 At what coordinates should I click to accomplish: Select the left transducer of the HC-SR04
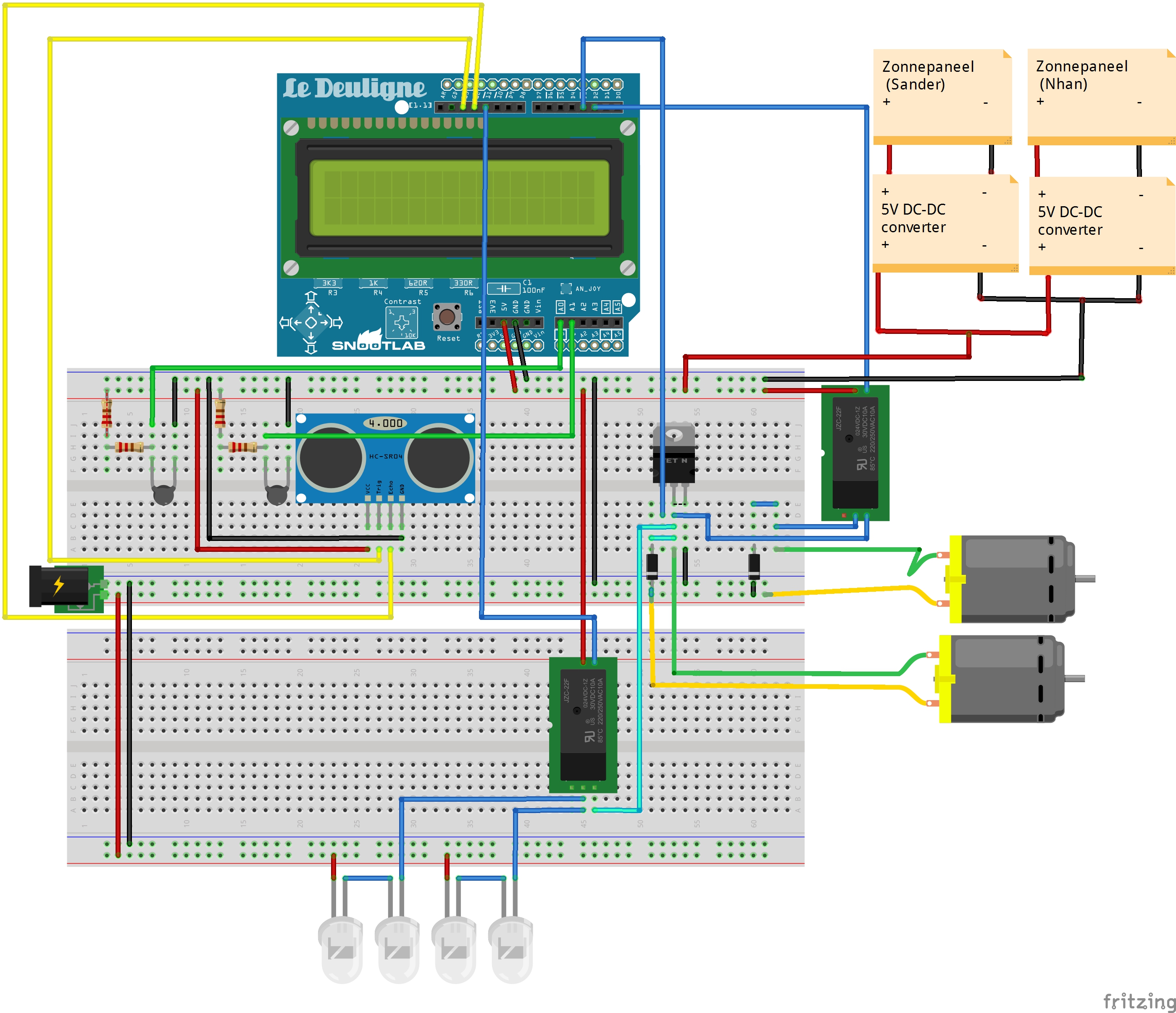[x=331, y=458]
